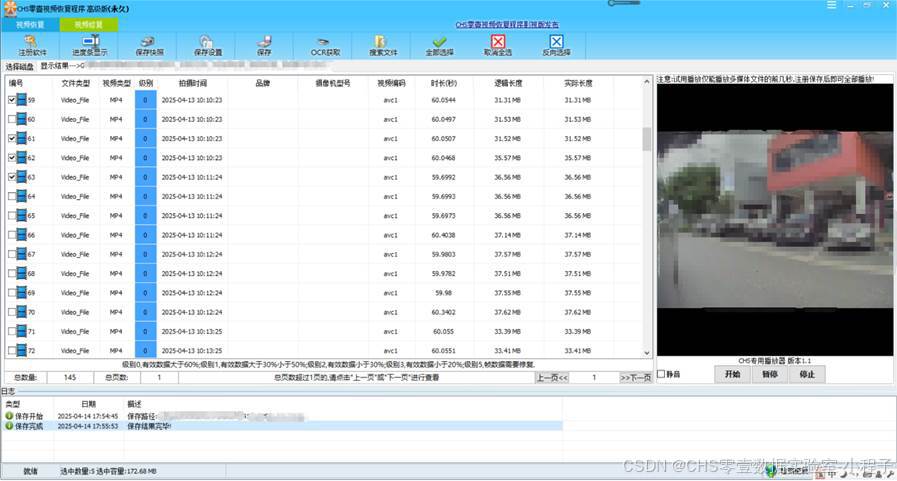Image resolution: width=897 pixels, height=481 pixels.
Task: Click the total count value 145
Action: coord(70,377)
